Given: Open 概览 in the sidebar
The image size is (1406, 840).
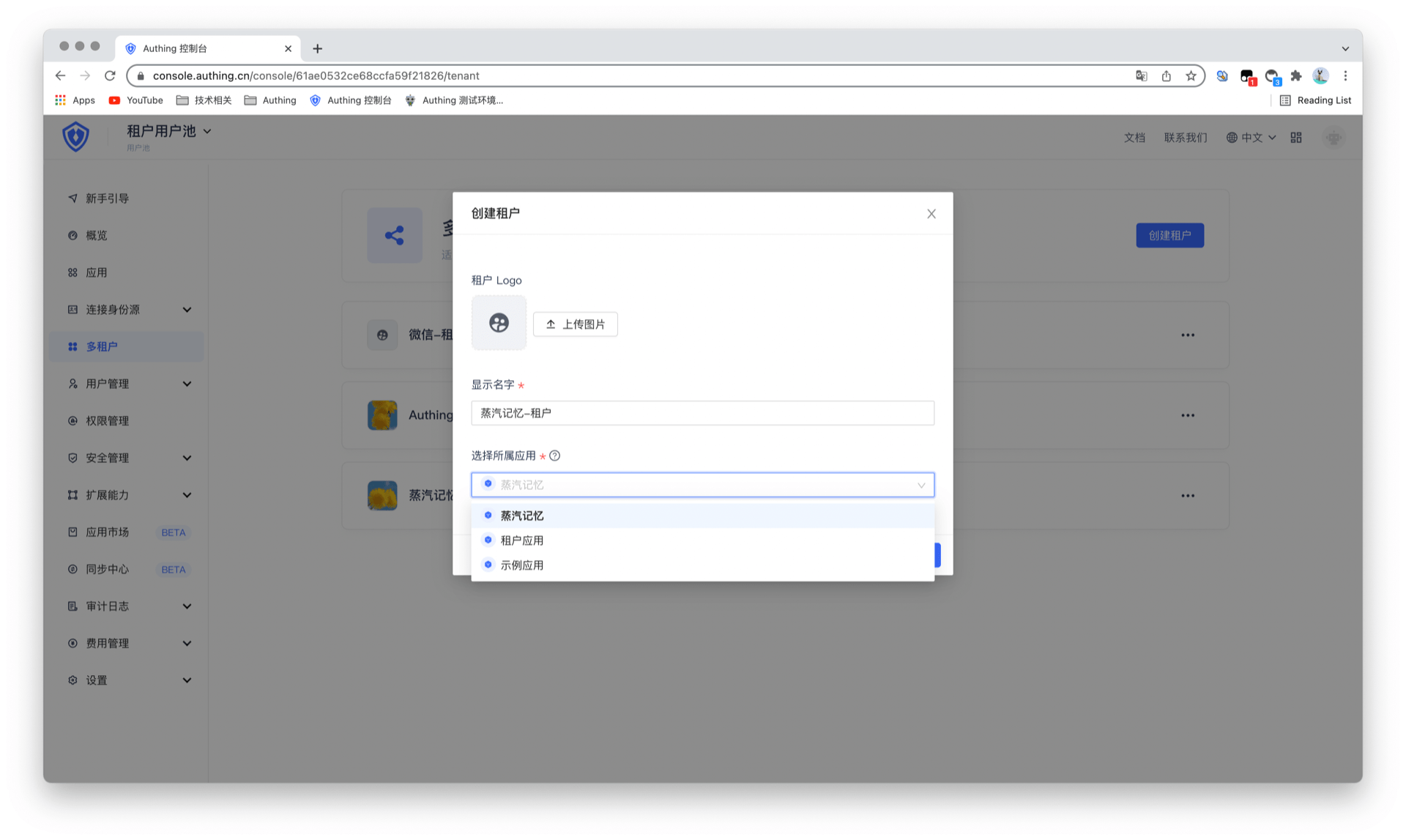Looking at the screenshot, I should pyautogui.click(x=96, y=236).
